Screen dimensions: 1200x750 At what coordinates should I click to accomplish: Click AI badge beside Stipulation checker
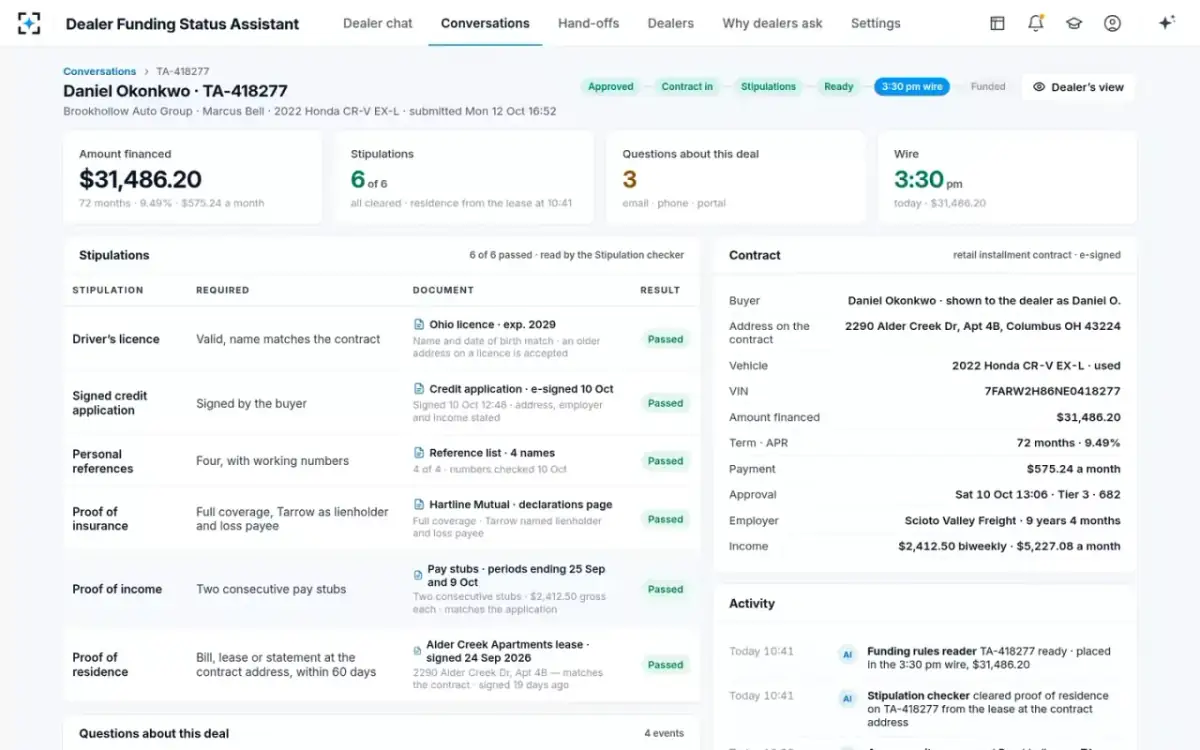(847, 699)
